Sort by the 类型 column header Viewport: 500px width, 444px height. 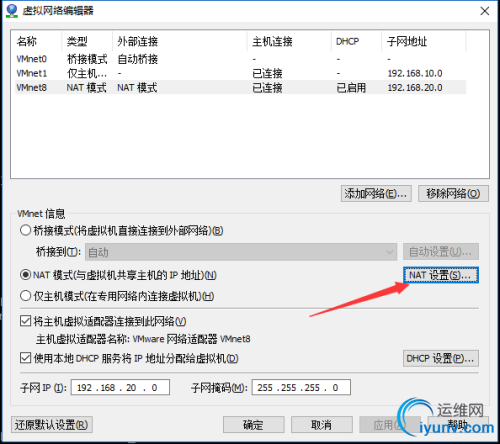(x=87, y=41)
